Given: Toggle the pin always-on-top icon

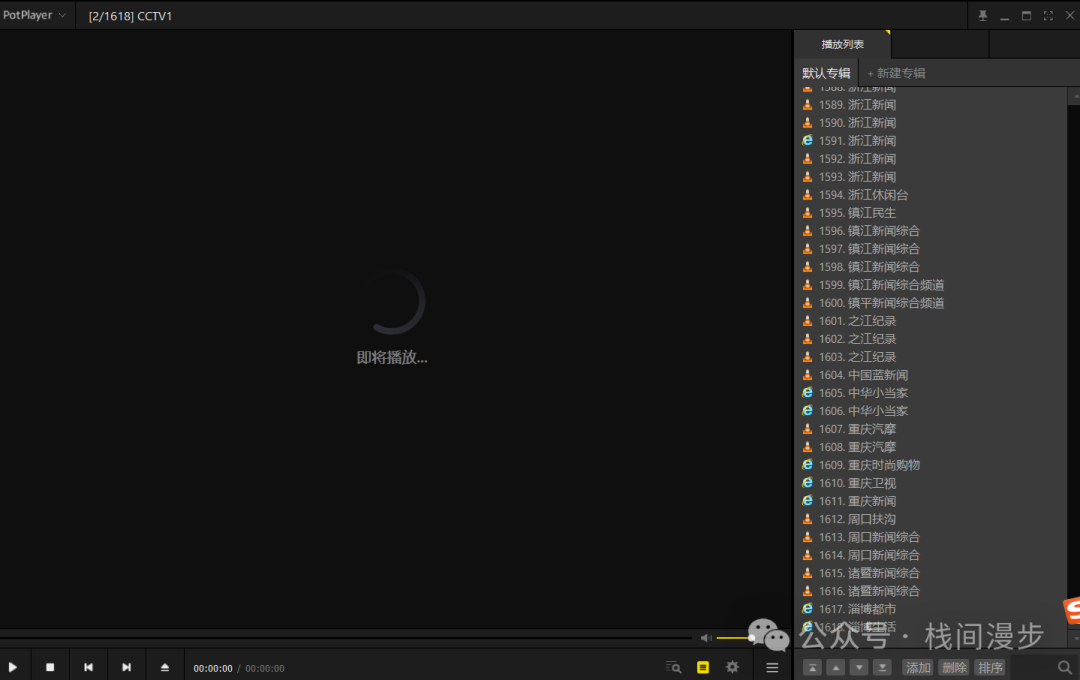Looking at the screenshot, I should [983, 15].
